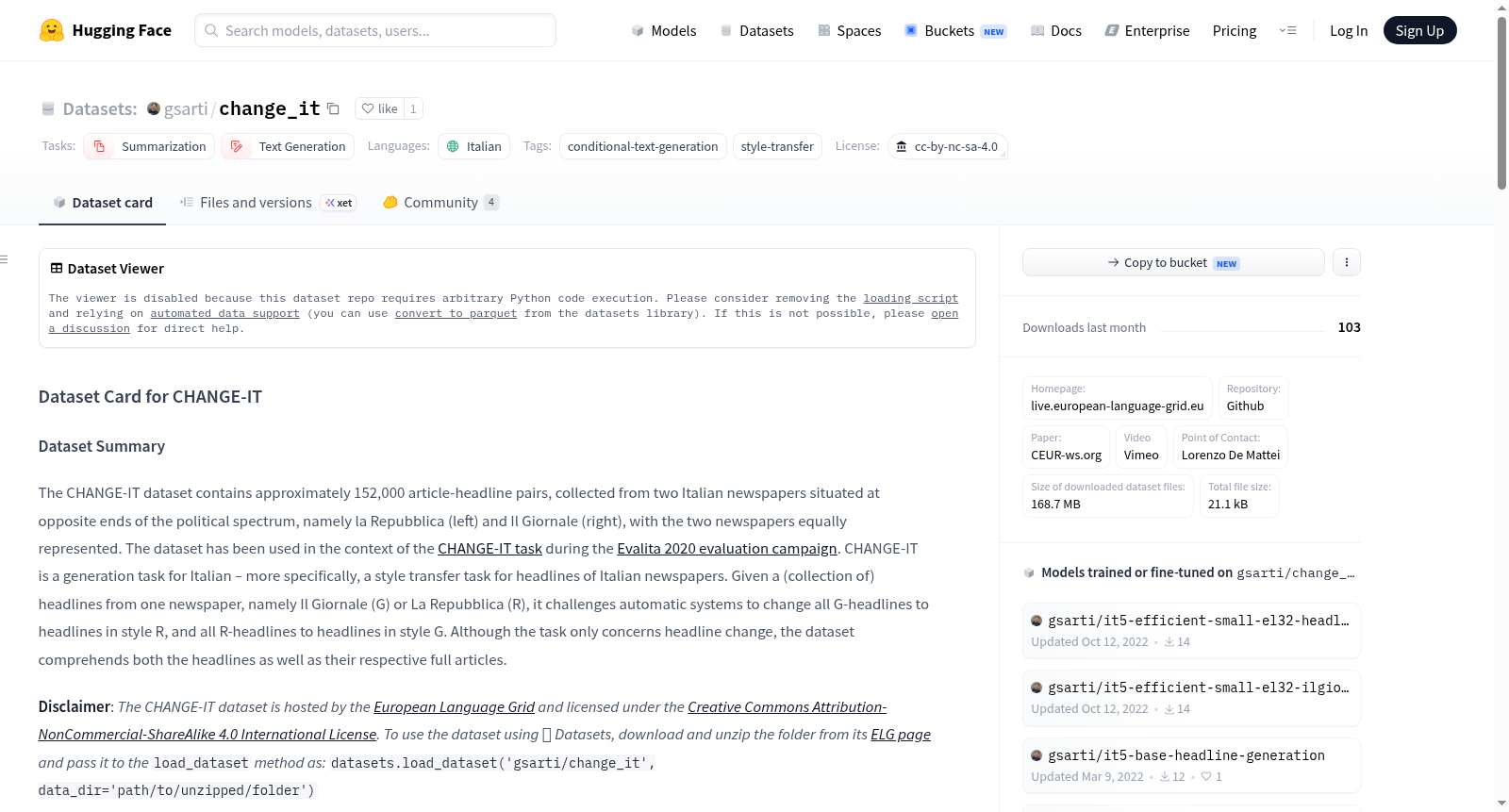Image resolution: width=1509 pixels, height=812 pixels.
Task: Open the Community tab
Action: [440, 202]
